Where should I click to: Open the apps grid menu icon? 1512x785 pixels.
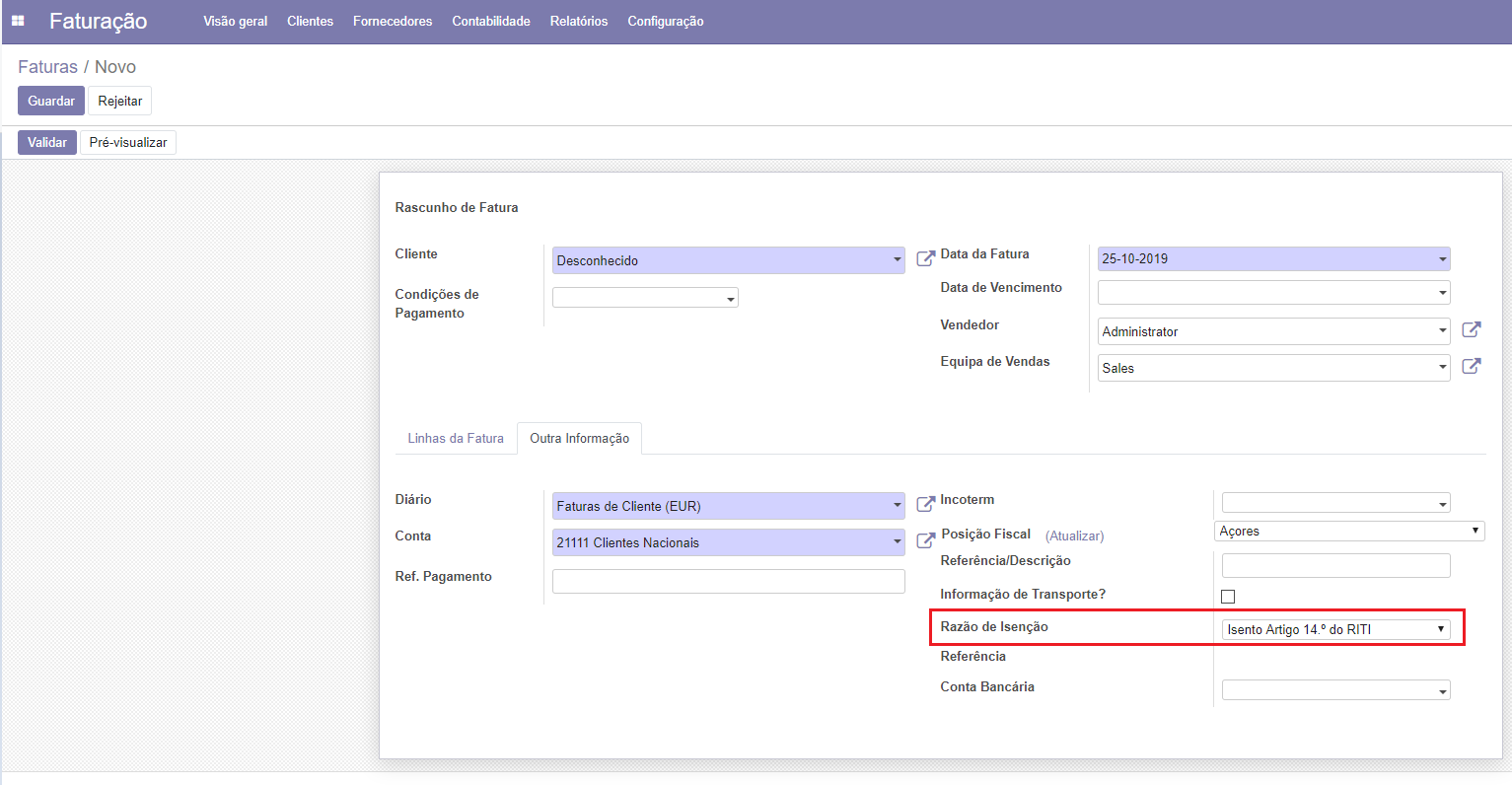coord(18,21)
